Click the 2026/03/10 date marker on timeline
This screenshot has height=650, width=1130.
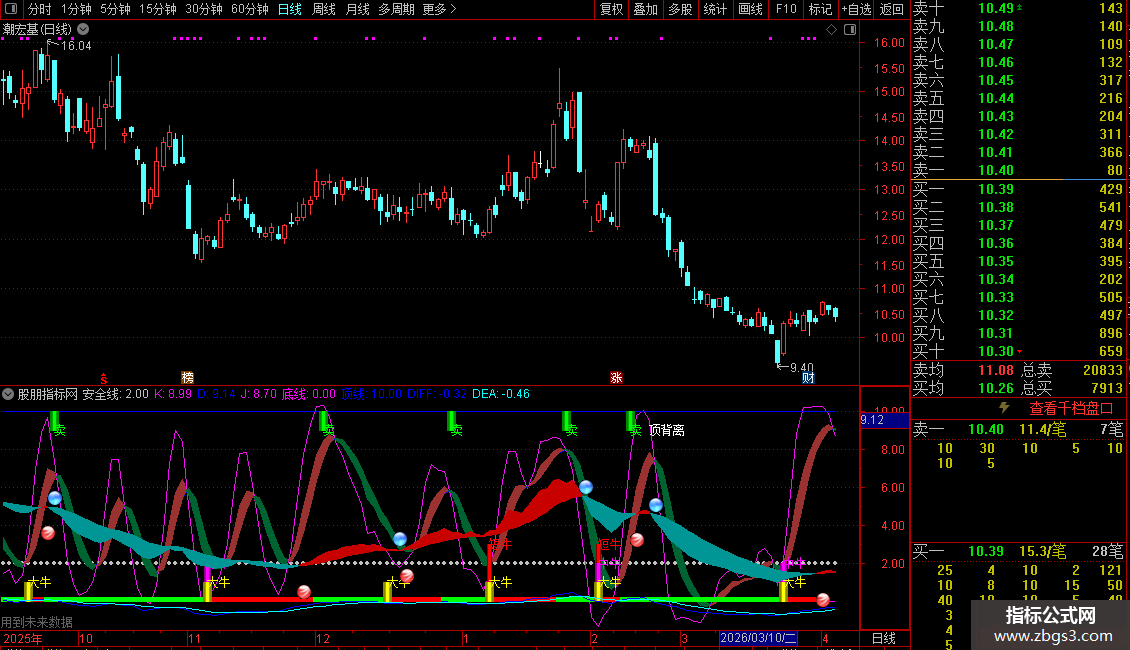tap(758, 638)
